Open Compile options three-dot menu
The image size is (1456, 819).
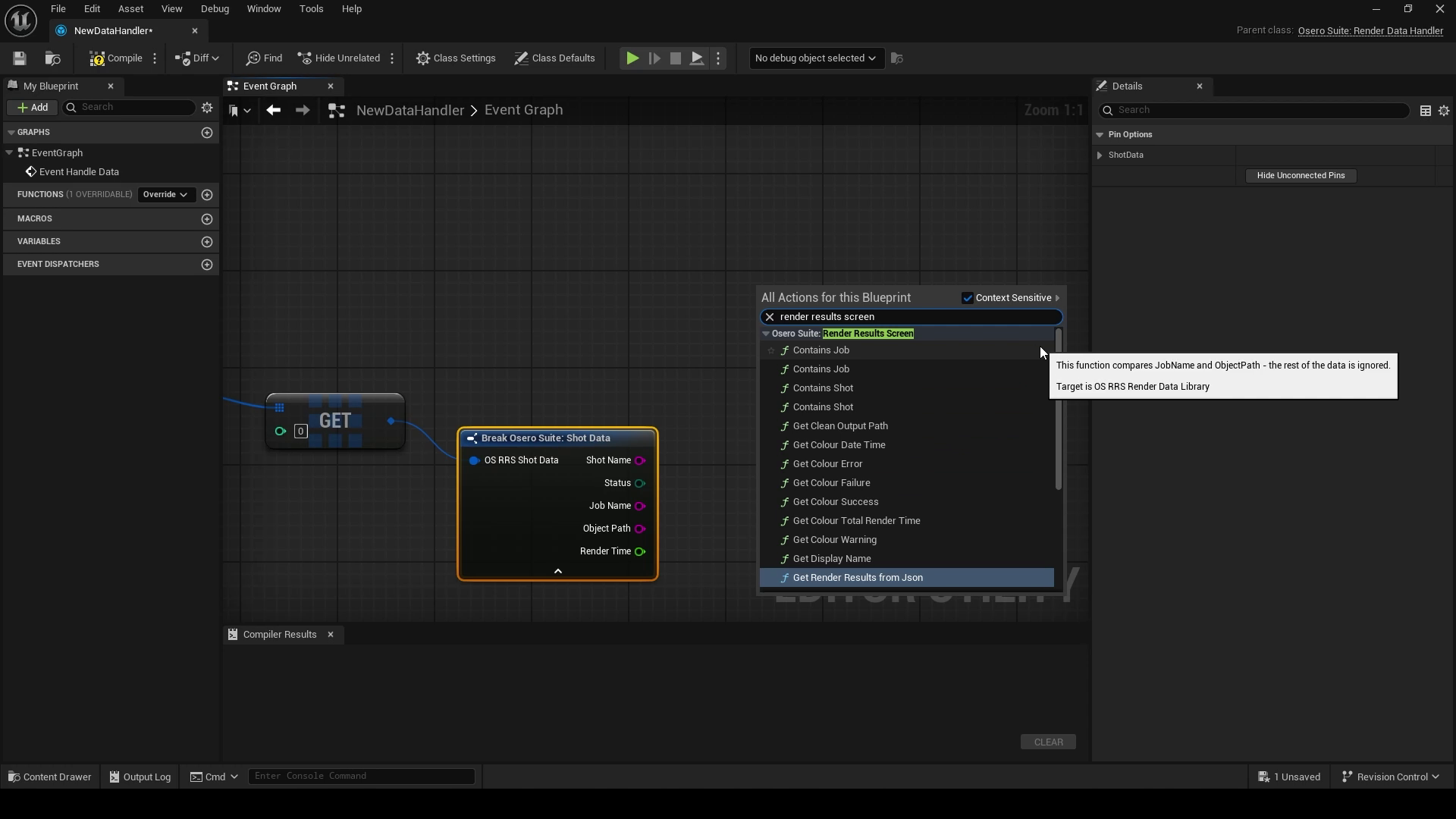pos(155,58)
